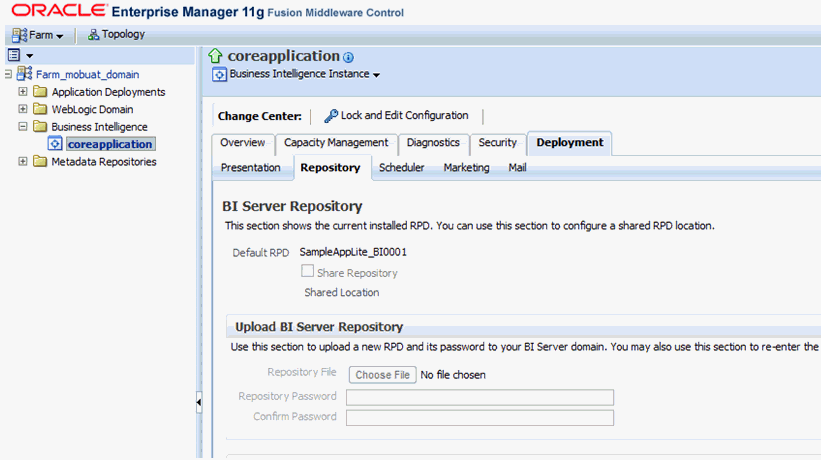Click the Metadata Repositories folder icon
This screenshot has width=821, height=460.
coord(40,161)
